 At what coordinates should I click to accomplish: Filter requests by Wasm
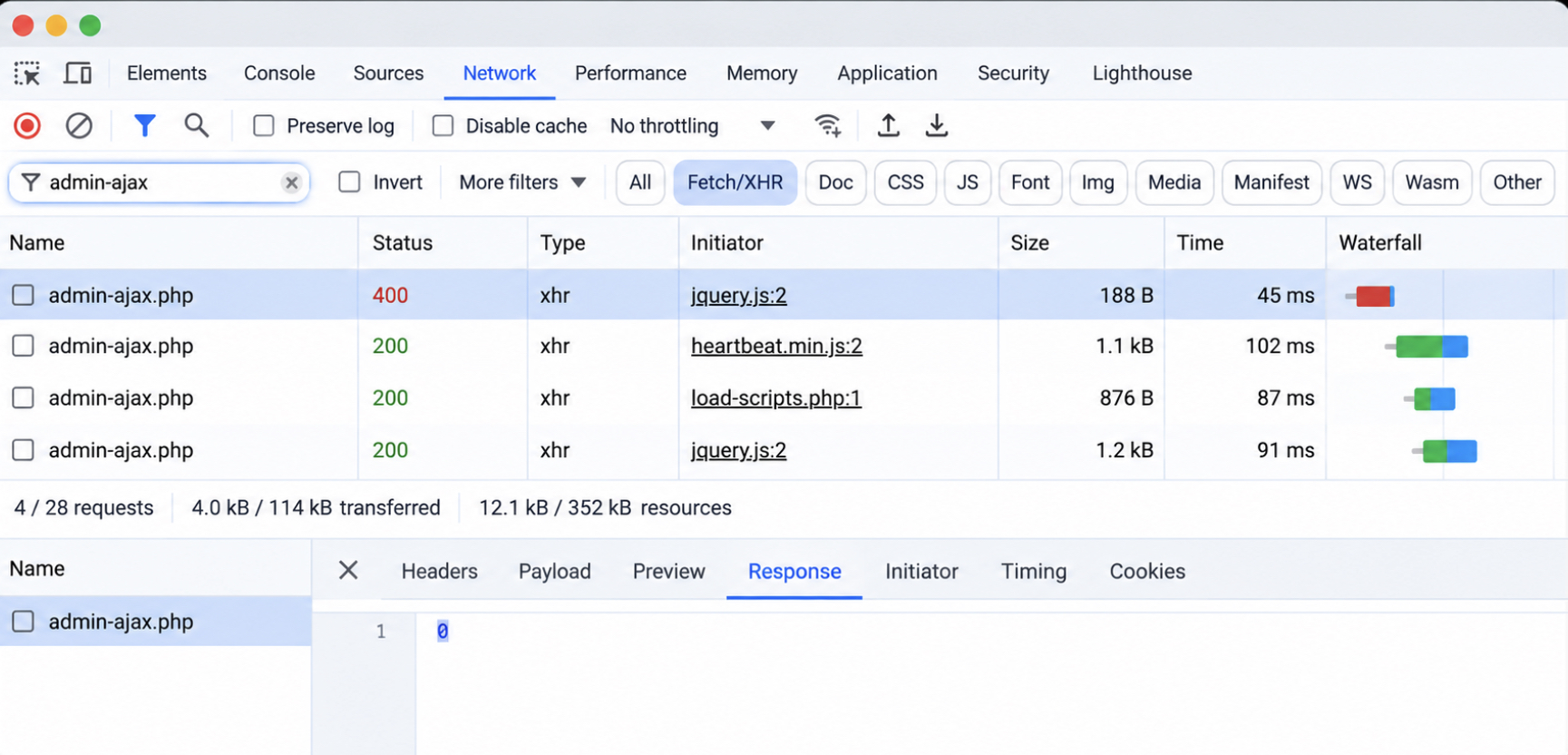[x=1432, y=182]
